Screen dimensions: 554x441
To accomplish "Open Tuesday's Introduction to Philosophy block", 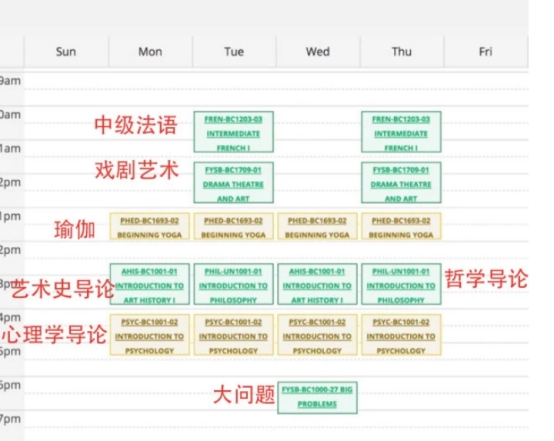I will coord(234,284).
